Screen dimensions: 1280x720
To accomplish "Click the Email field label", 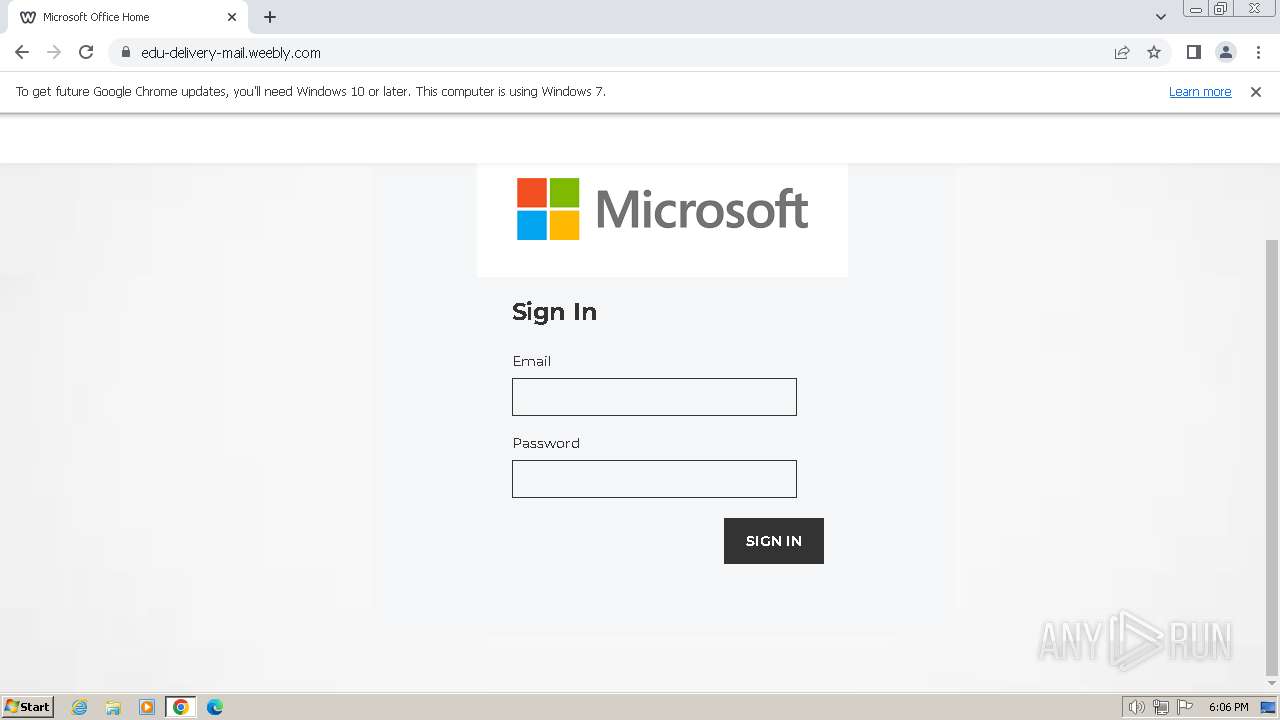I will pos(531,361).
